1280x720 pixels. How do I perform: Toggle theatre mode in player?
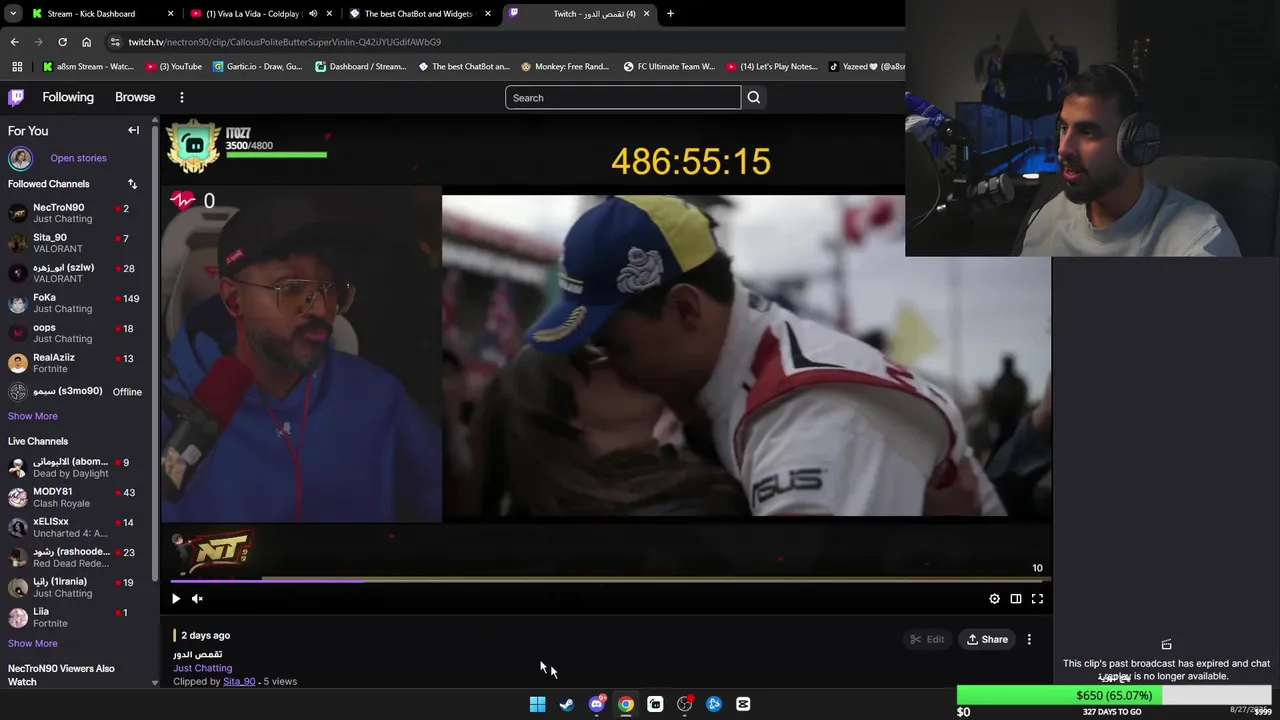point(1016,599)
